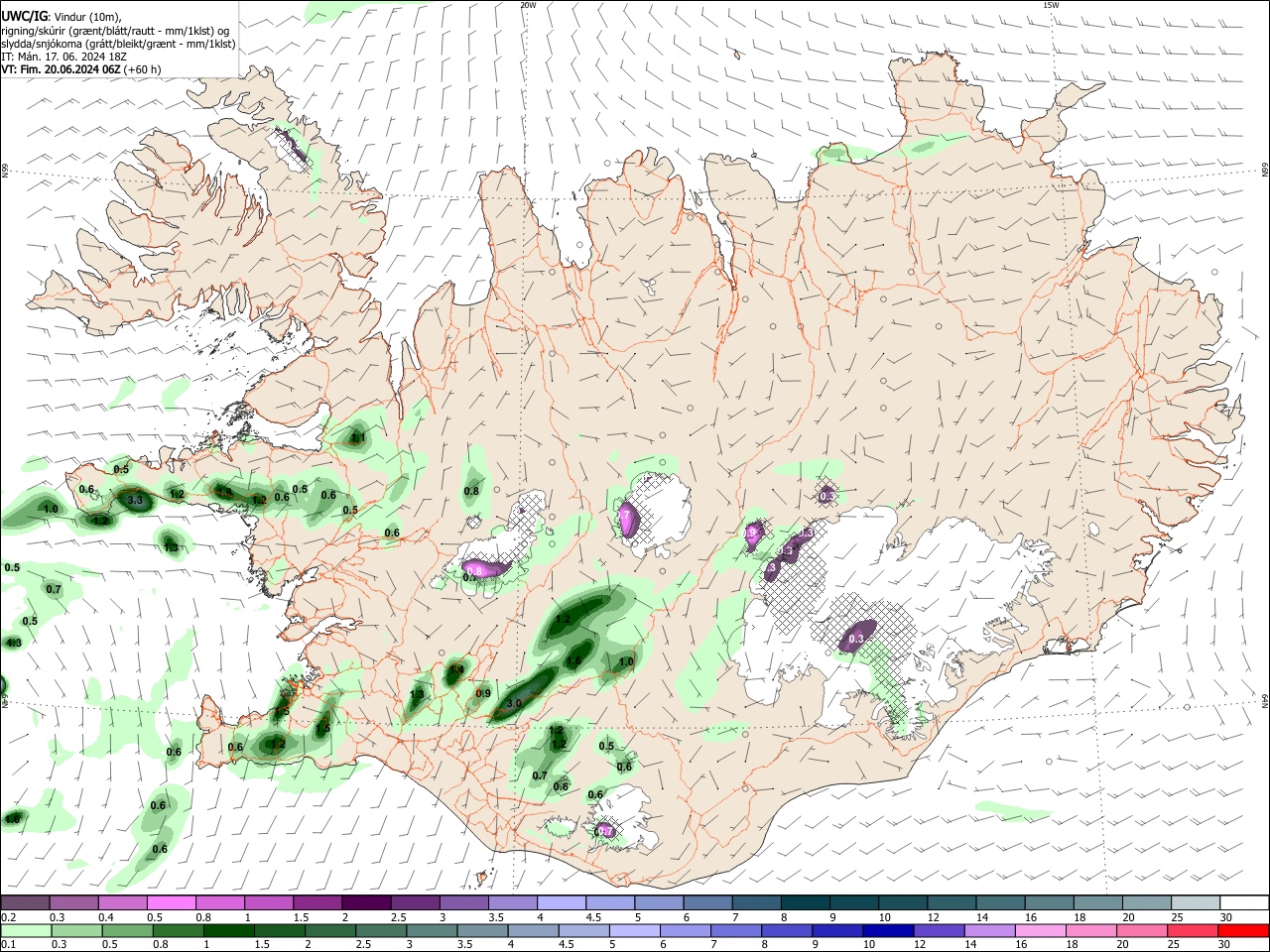Click the '3.0' rain value in the south
Screen dimensions: 1270x952
[514, 703]
